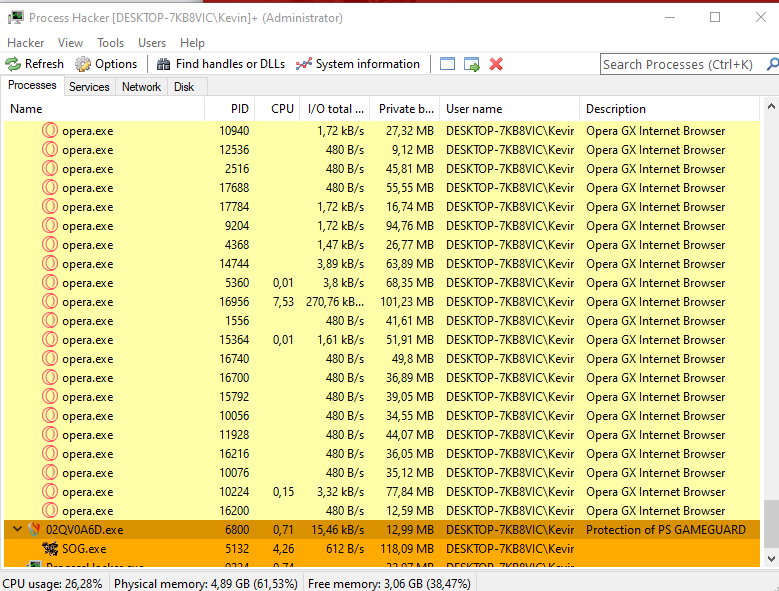Click CPU usage status bar entry

click(53, 583)
